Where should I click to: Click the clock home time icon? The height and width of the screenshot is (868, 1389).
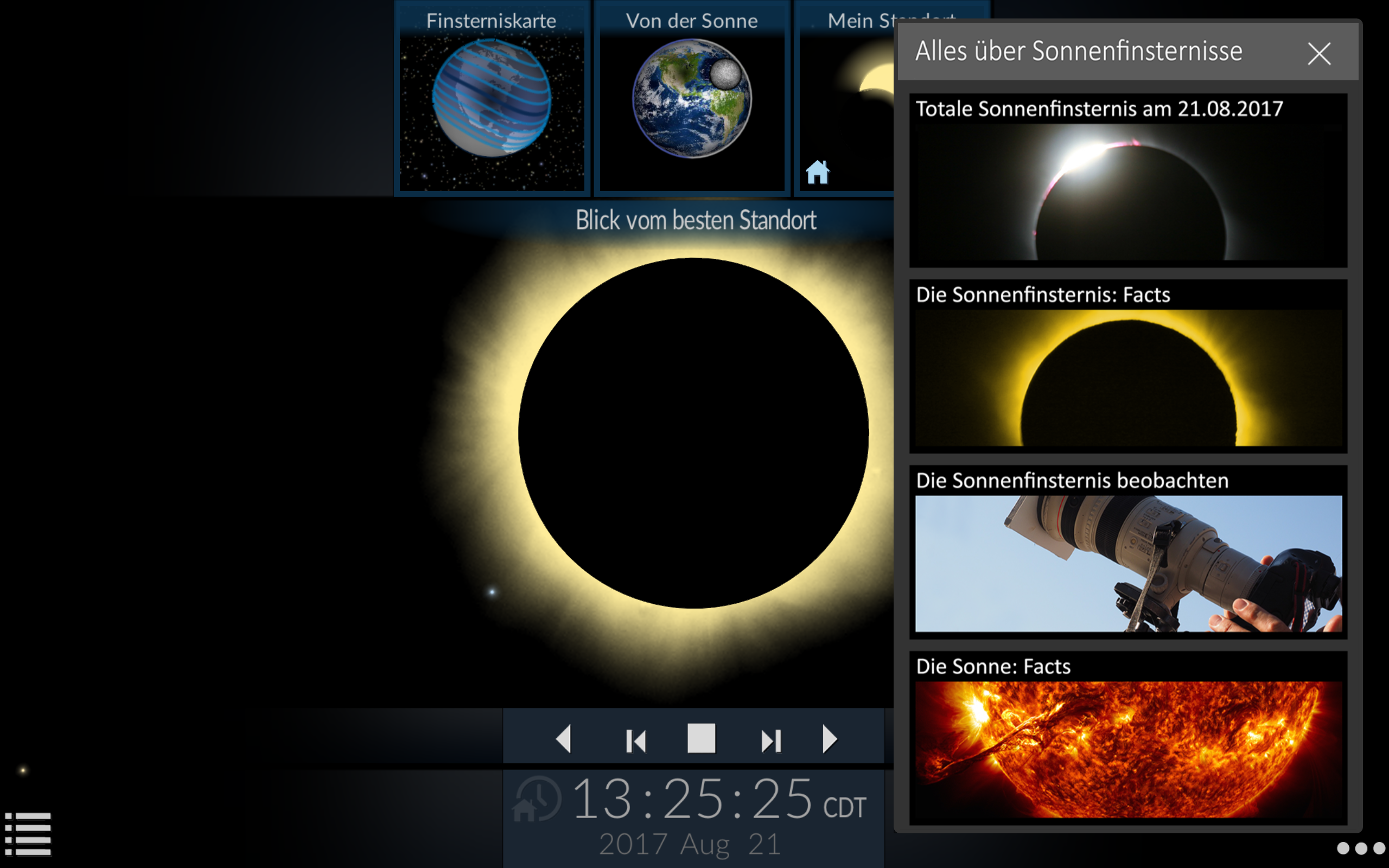537,799
